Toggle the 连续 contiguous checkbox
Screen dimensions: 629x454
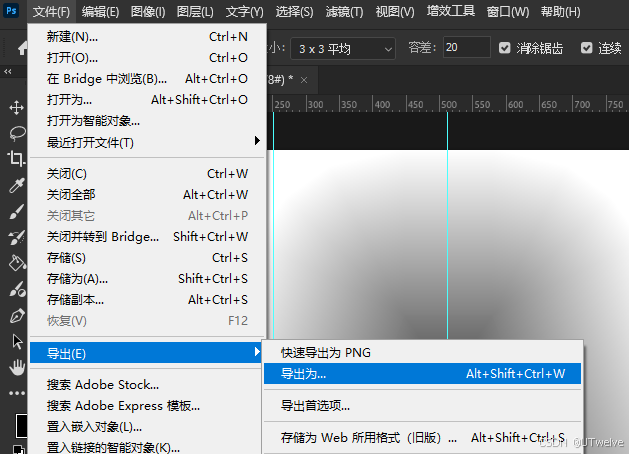pos(586,48)
